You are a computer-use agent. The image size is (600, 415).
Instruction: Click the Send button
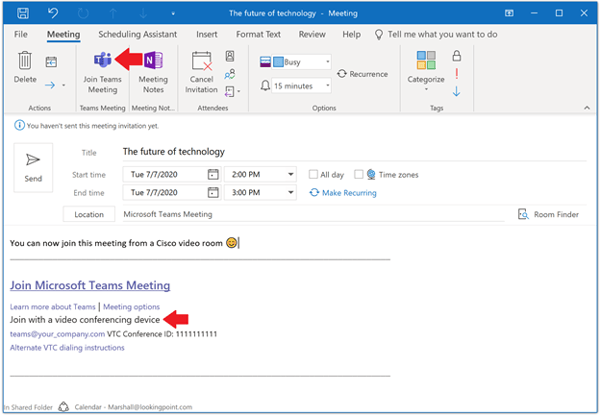(x=33, y=168)
